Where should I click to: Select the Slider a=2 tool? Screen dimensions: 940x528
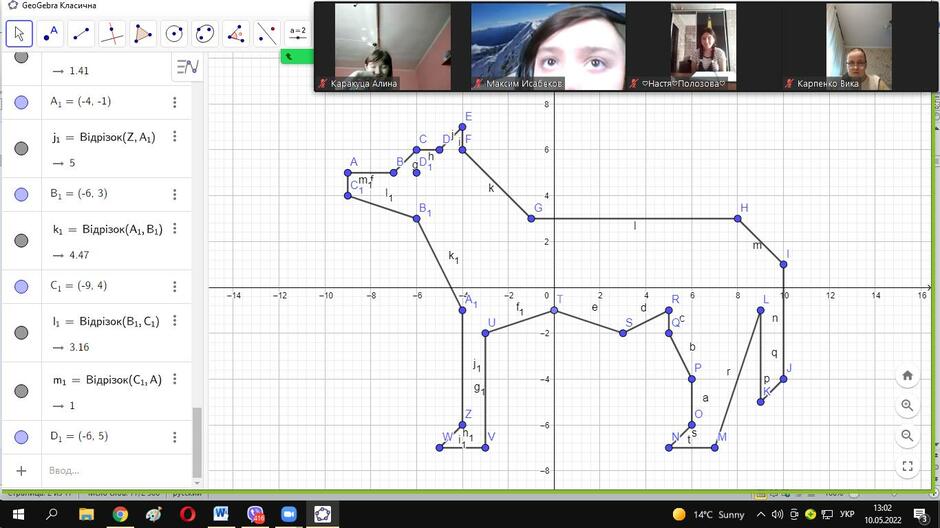[297, 34]
